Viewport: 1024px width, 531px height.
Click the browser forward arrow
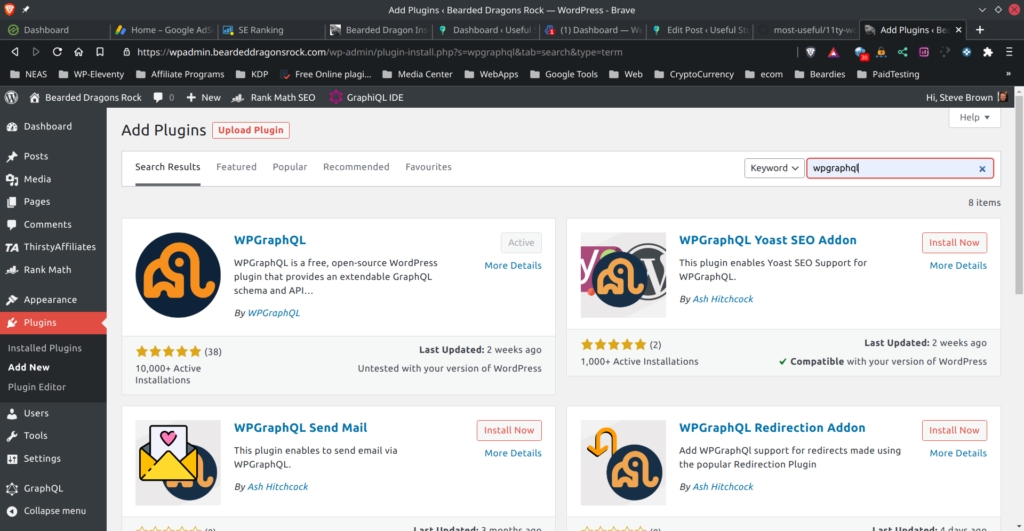(36, 52)
